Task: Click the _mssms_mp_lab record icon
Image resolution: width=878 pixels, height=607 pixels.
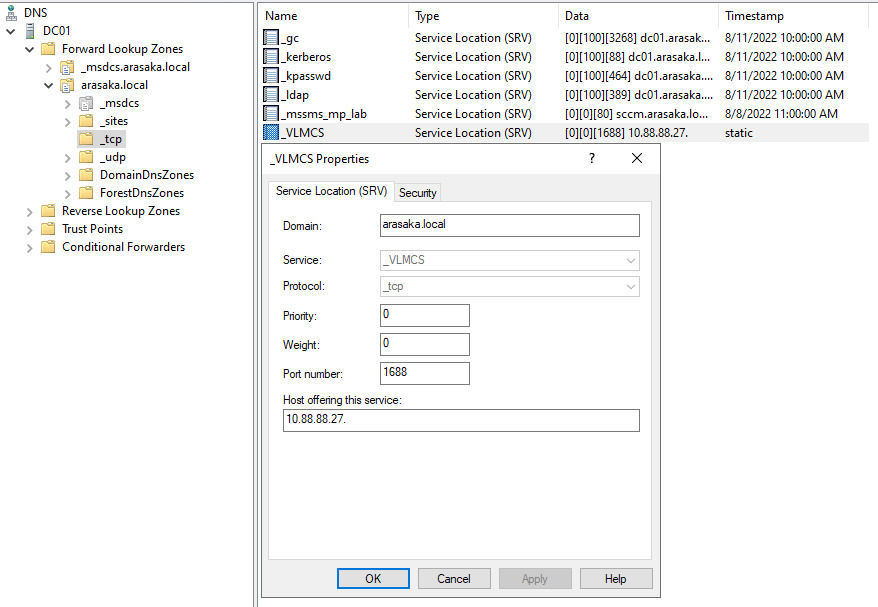Action: pyautogui.click(x=270, y=114)
